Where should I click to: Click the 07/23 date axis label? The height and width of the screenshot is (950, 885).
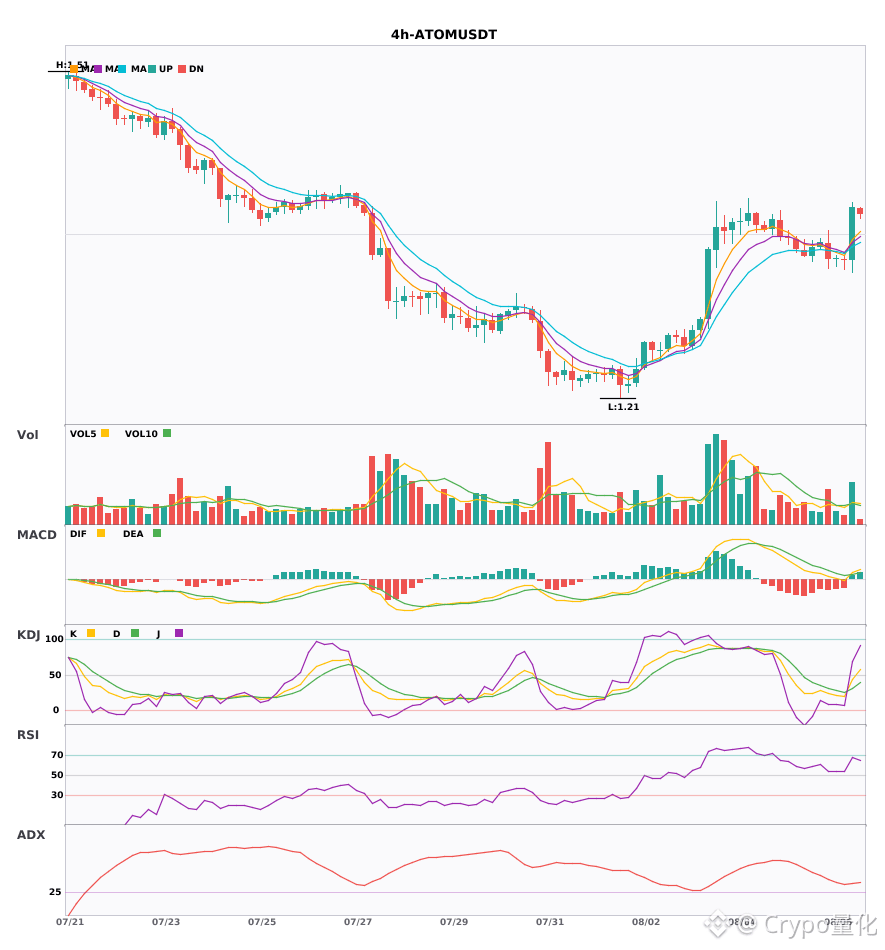click(166, 922)
